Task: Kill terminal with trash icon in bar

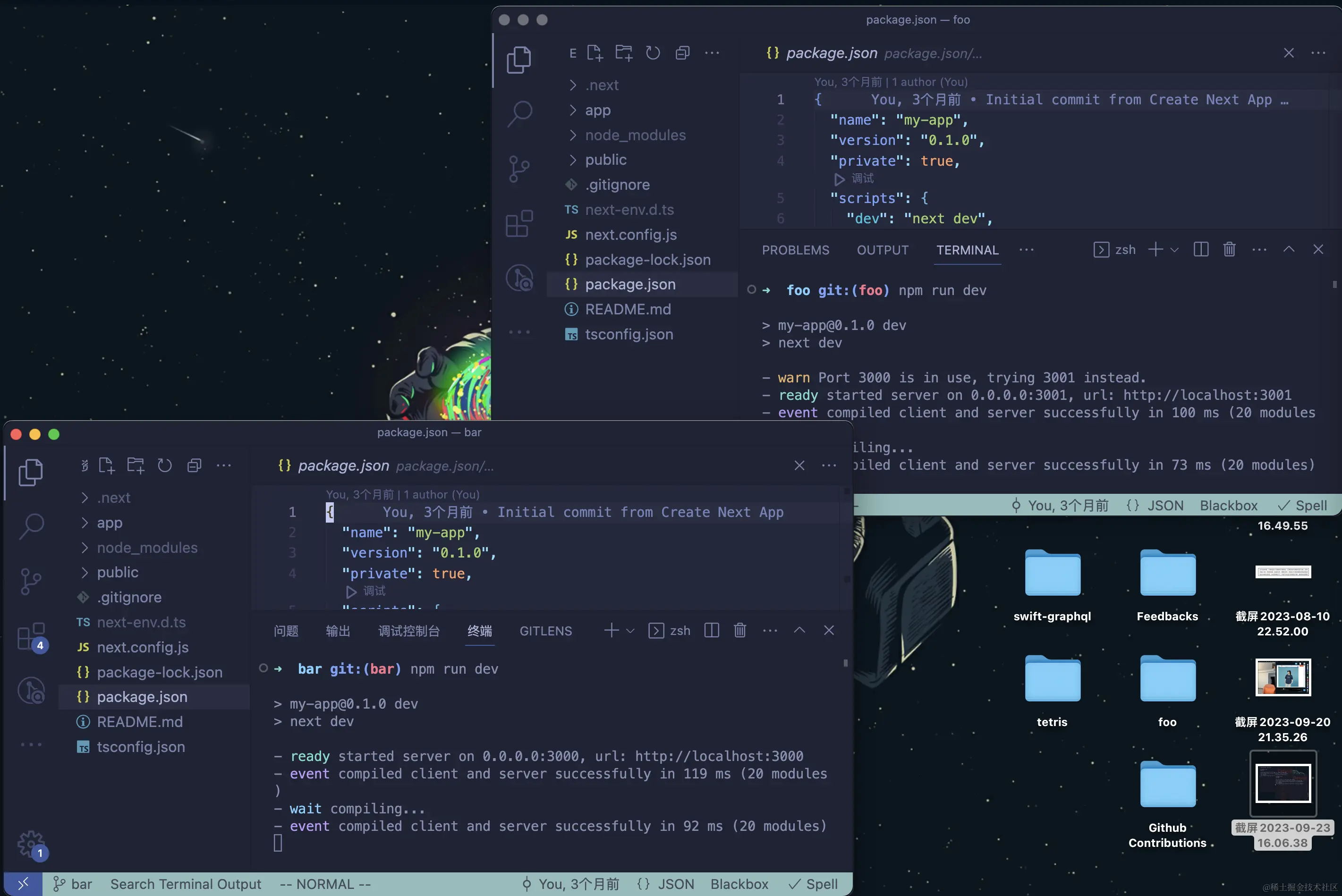Action: (x=739, y=630)
